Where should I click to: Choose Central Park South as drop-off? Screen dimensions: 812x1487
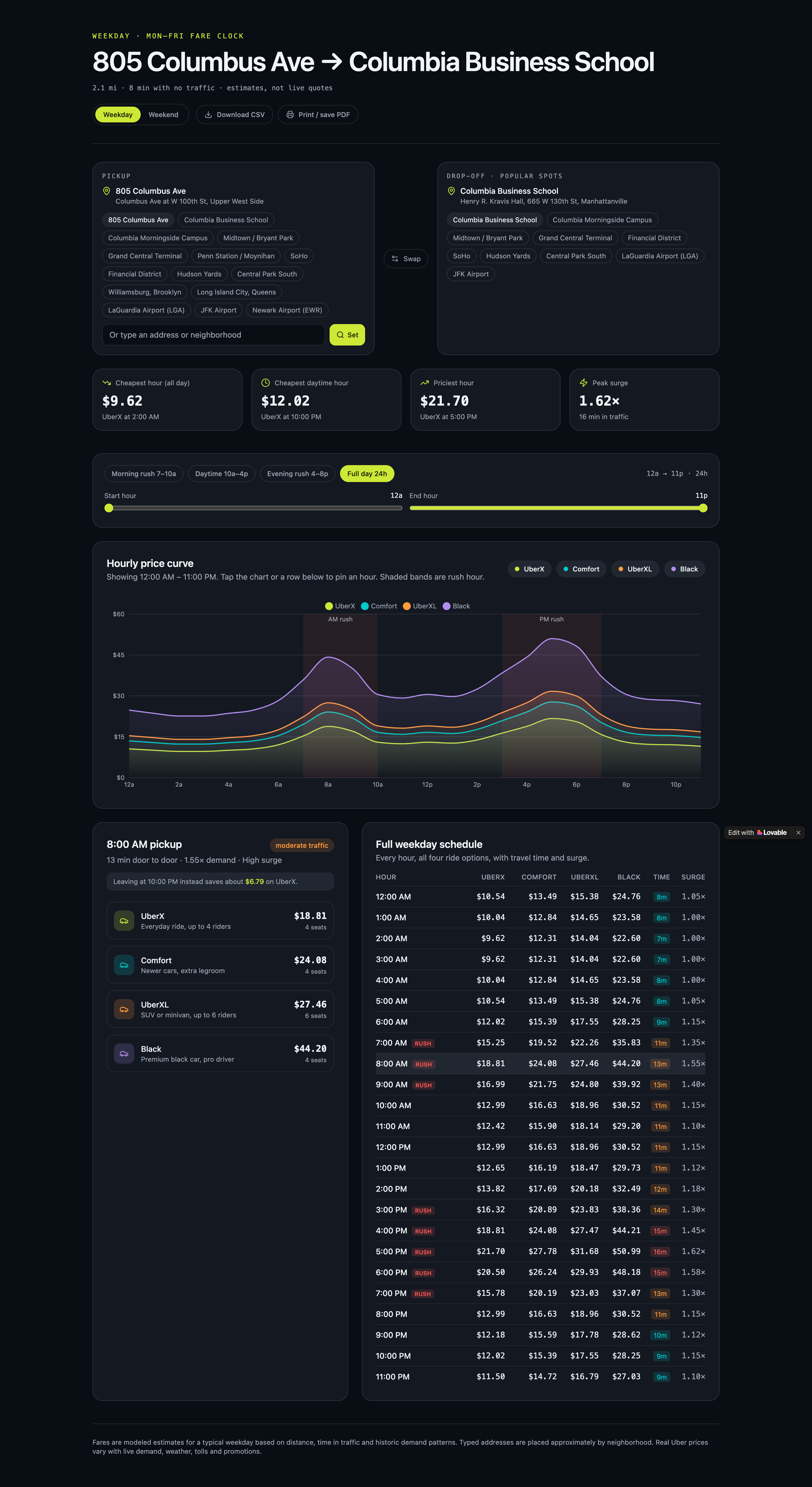(576, 256)
